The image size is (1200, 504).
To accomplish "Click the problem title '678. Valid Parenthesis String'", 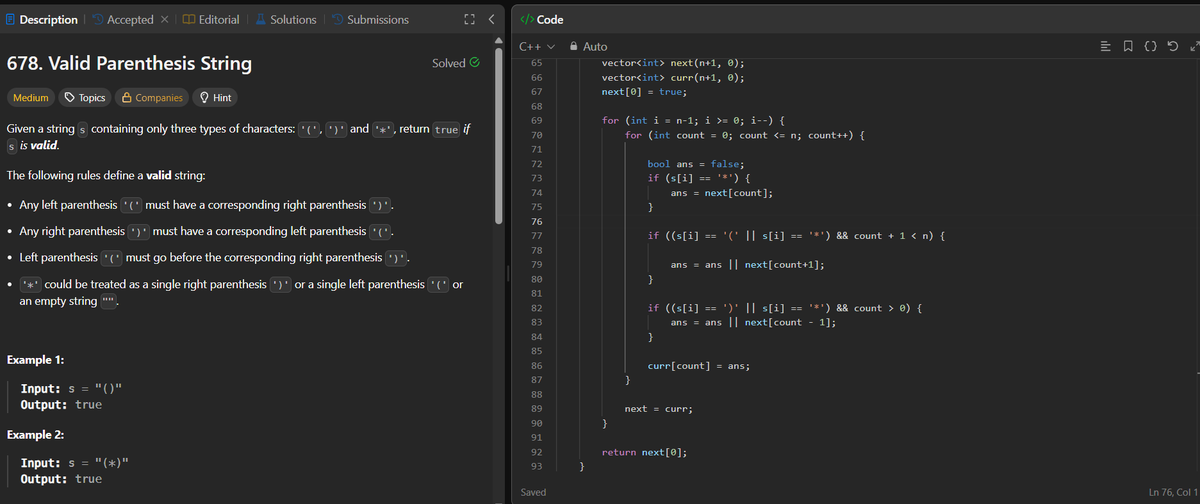I will (x=129, y=64).
